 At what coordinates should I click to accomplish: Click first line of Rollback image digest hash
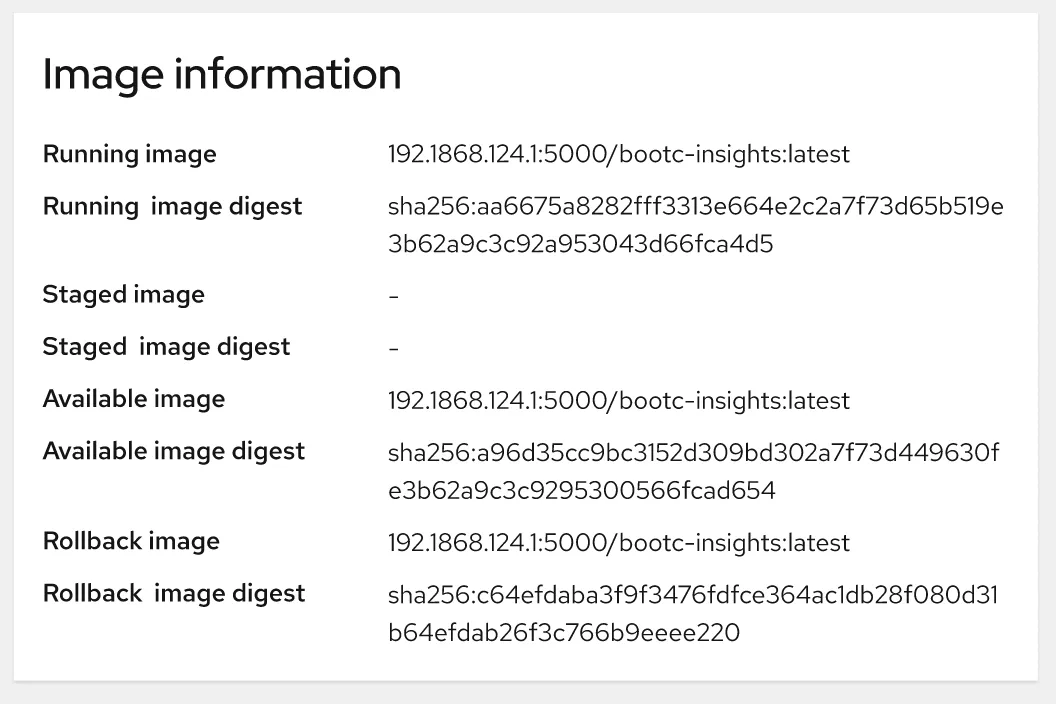(x=692, y=595)
